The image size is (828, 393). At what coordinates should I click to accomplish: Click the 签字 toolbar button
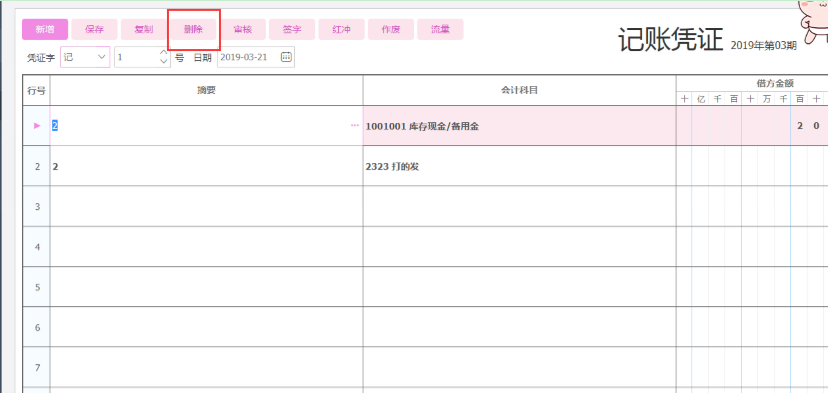click(292, 30)
